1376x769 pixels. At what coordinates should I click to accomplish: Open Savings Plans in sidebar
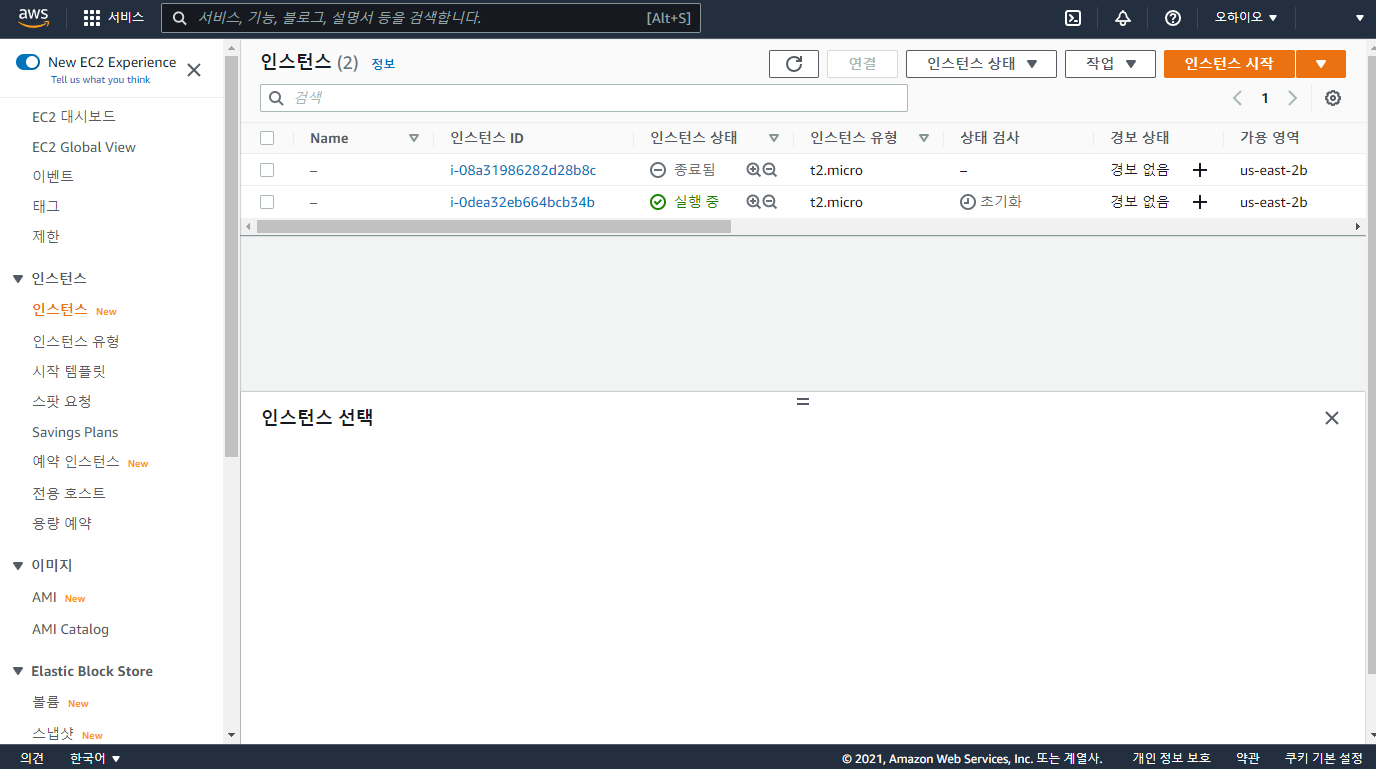pyautogui.click(x=75, y=432)
